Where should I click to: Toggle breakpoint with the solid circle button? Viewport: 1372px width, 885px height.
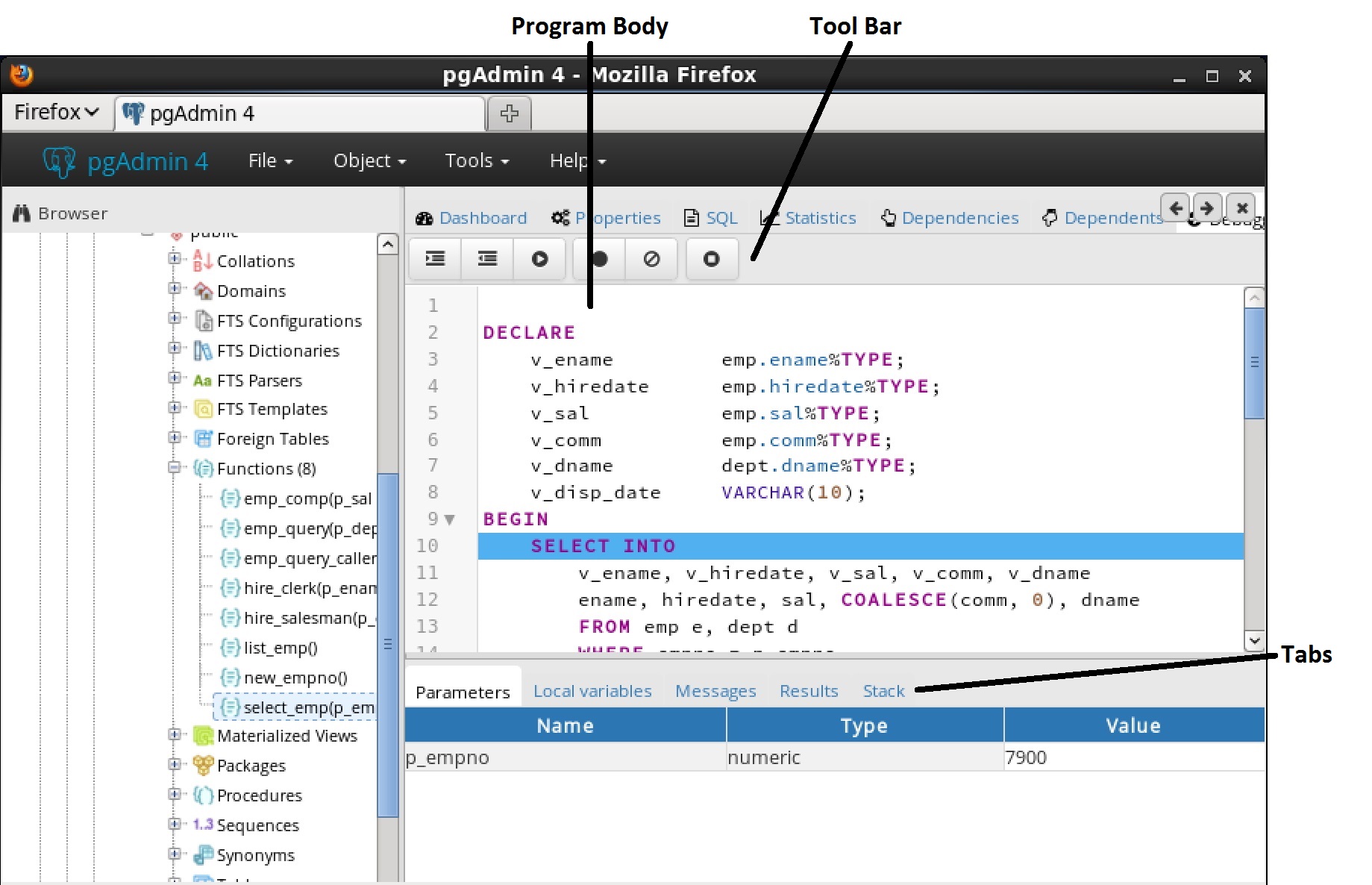[x=599, y=259]
